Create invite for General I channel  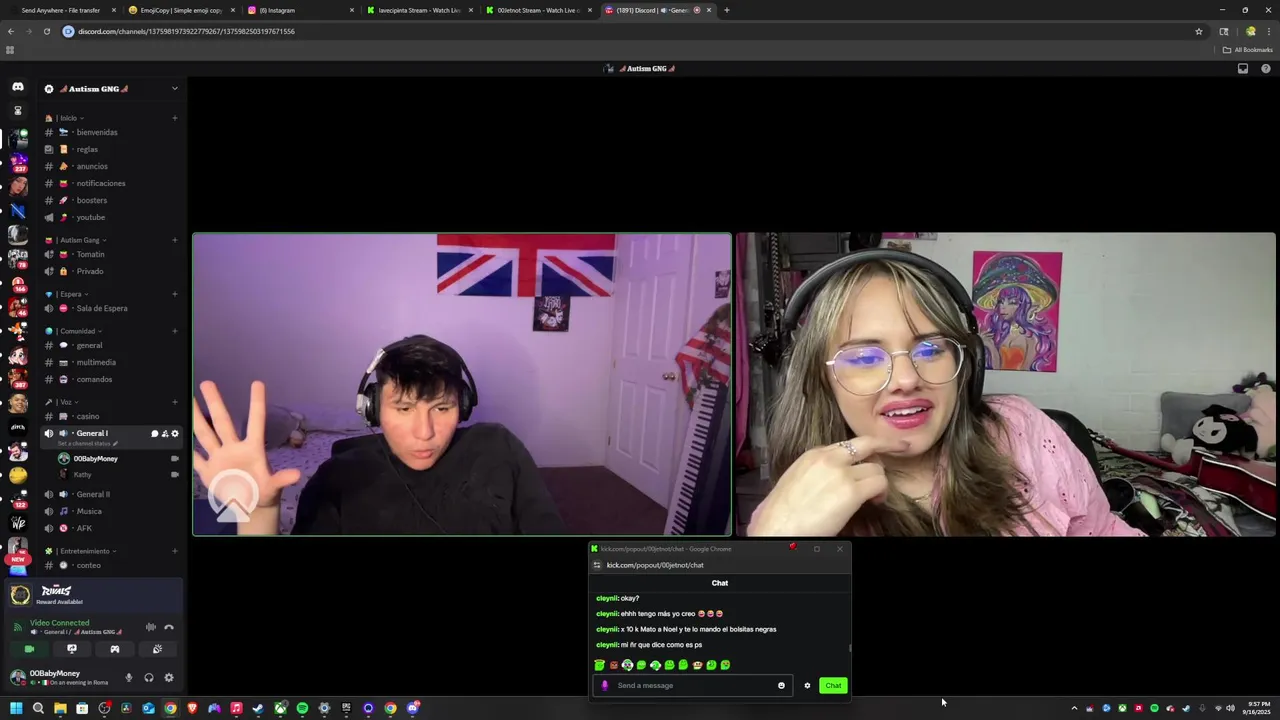point(165,434)
